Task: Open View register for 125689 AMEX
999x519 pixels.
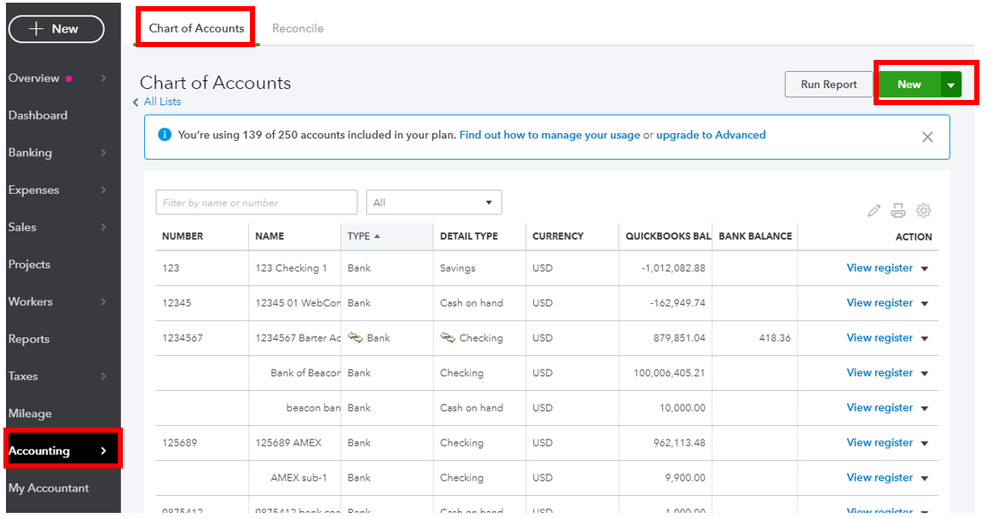Action: pyautogui.click(x=879, y=443)
